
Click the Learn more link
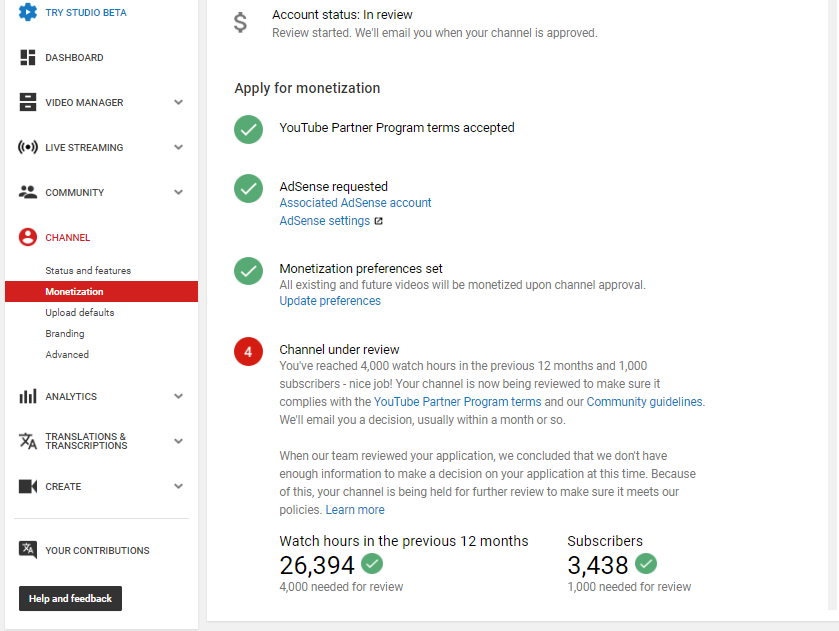tap(355, 510)
